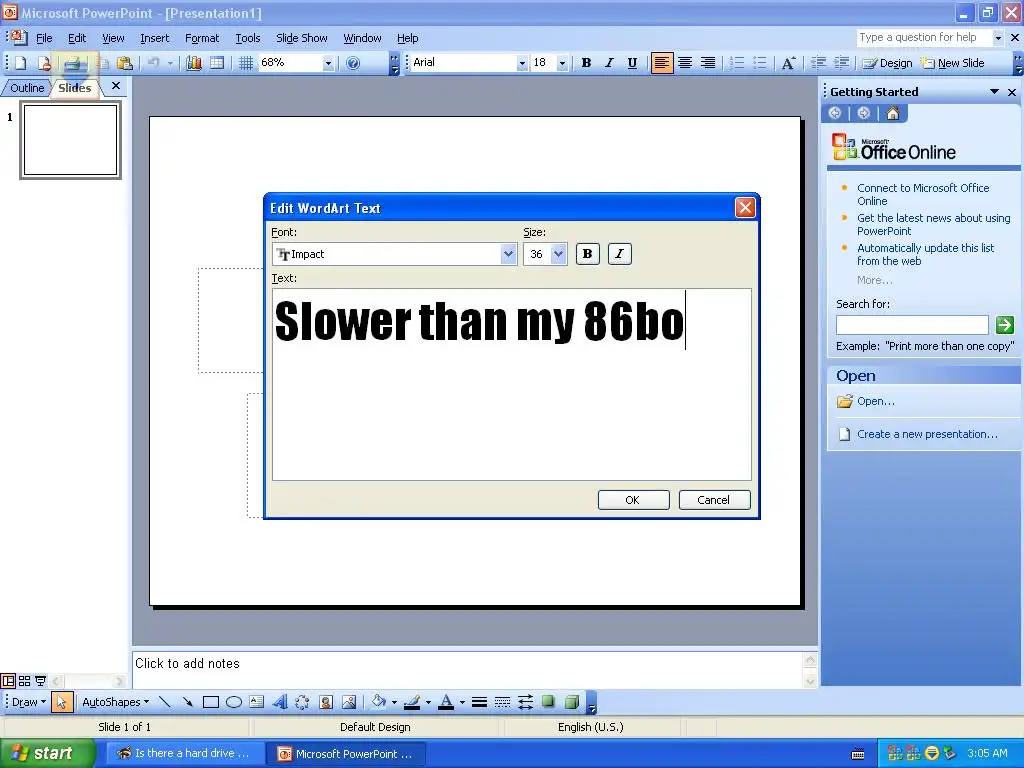The image size is (1024, 768).
Task: Click Create a new presentation link
Action: (x=927, y=434)
